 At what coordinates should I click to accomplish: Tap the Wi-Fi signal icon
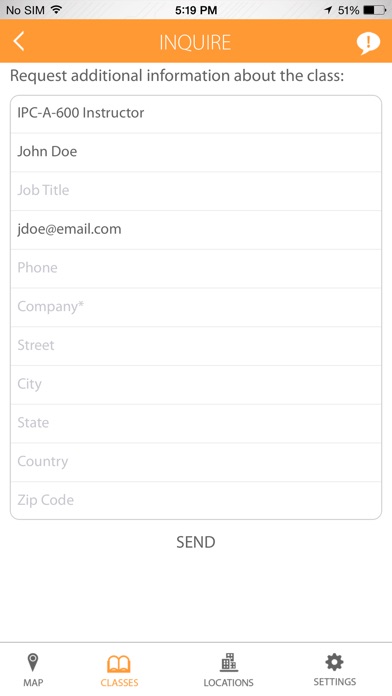pos(56,9)
